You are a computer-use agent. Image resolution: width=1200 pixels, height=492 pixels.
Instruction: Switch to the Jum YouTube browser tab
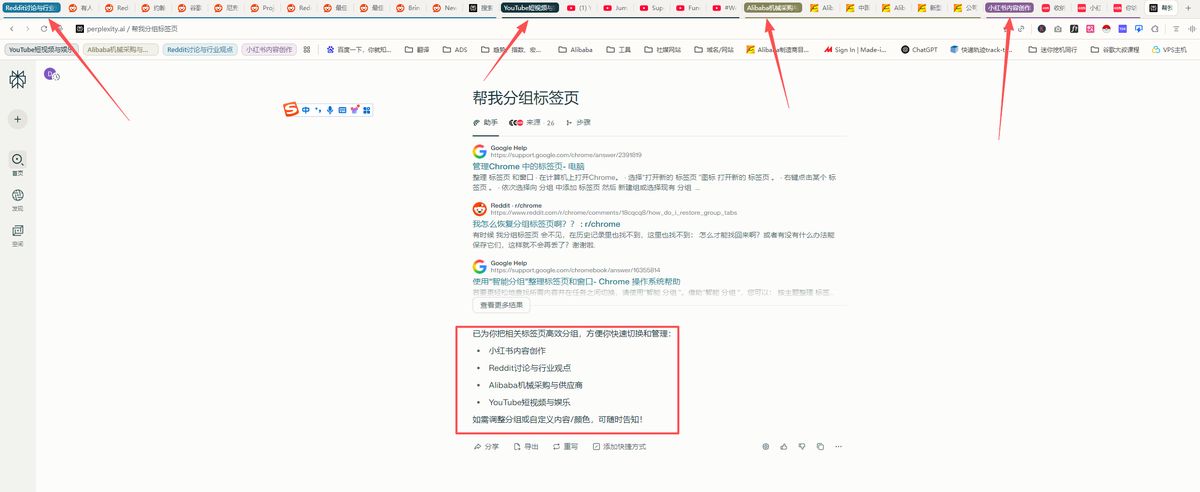616,8
